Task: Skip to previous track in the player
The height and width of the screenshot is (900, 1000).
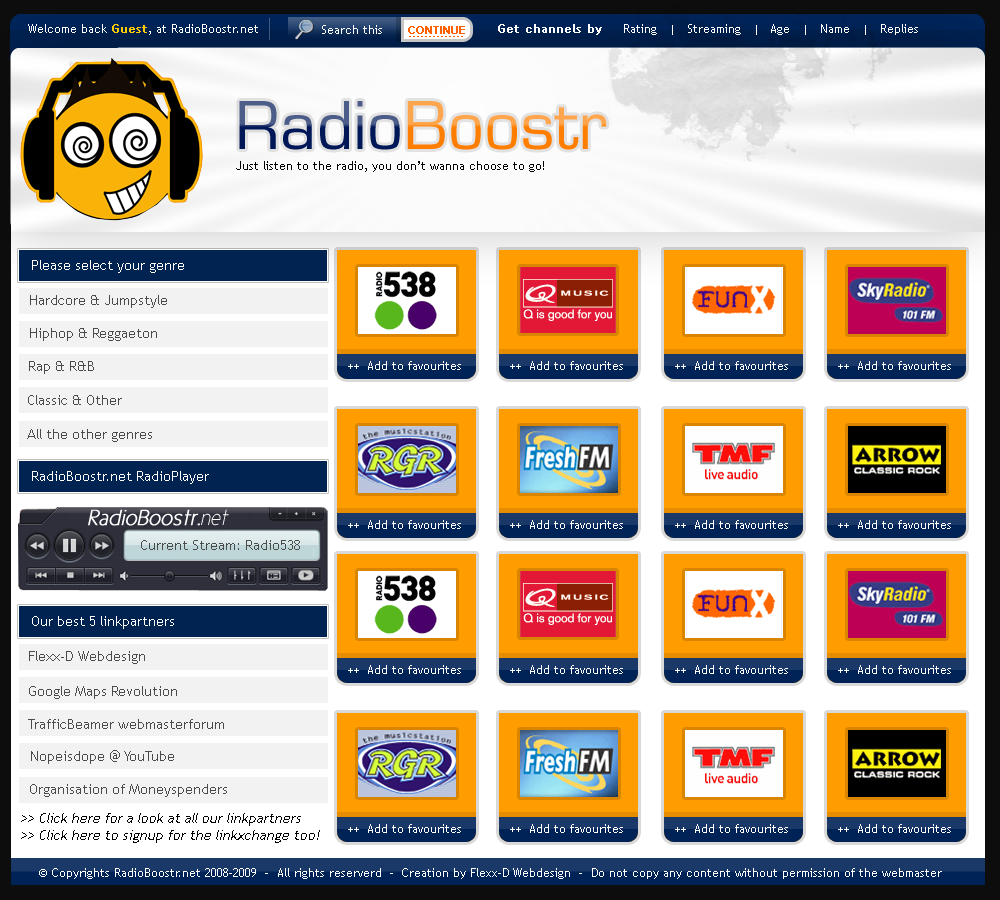Action: 41,575
